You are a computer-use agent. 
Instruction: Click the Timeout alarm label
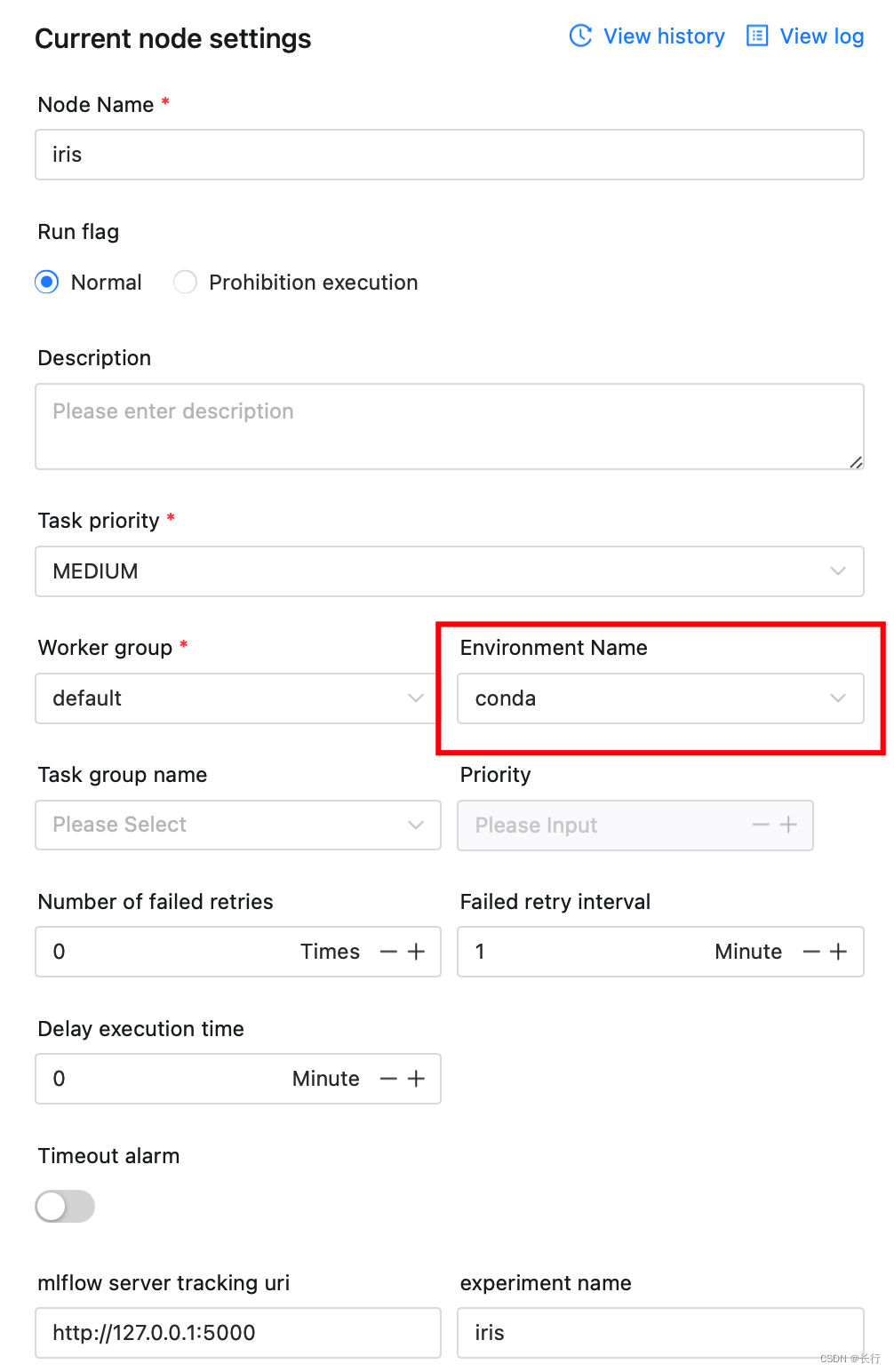108,1156
